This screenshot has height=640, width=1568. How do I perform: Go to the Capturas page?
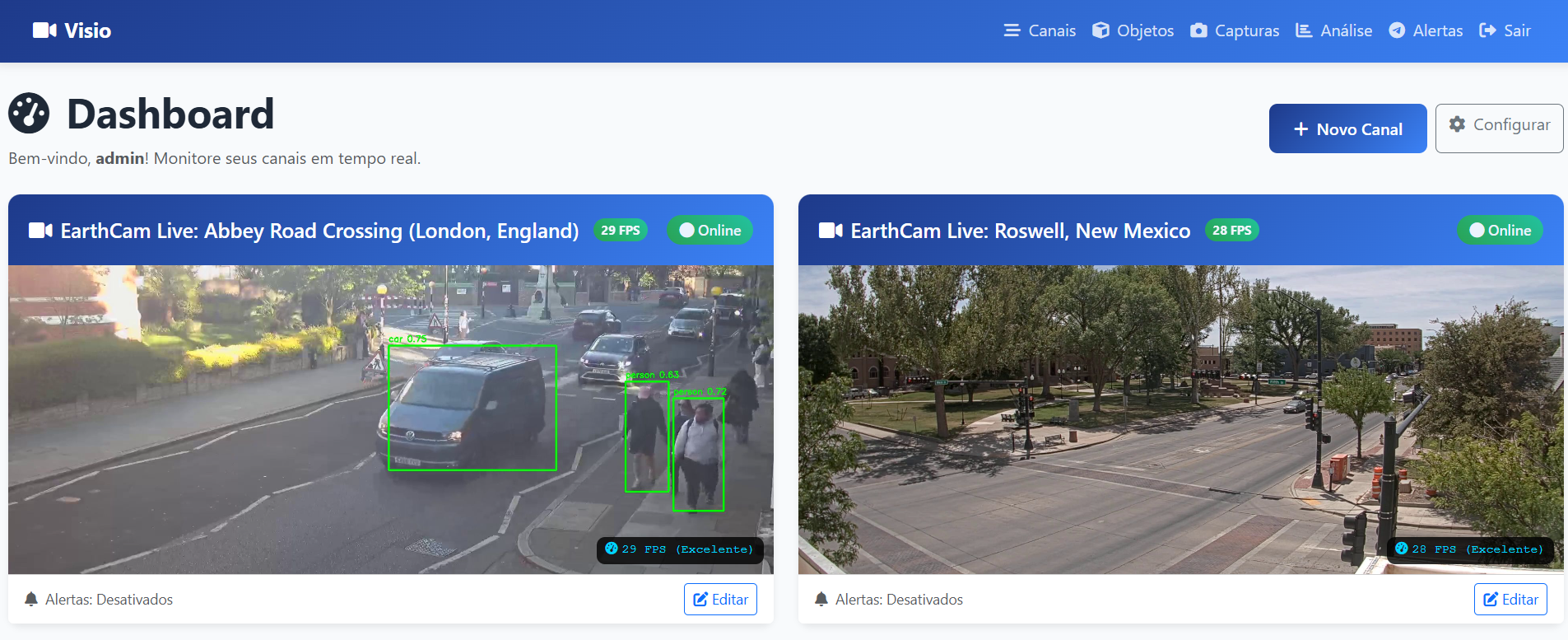coord(1235,30)
